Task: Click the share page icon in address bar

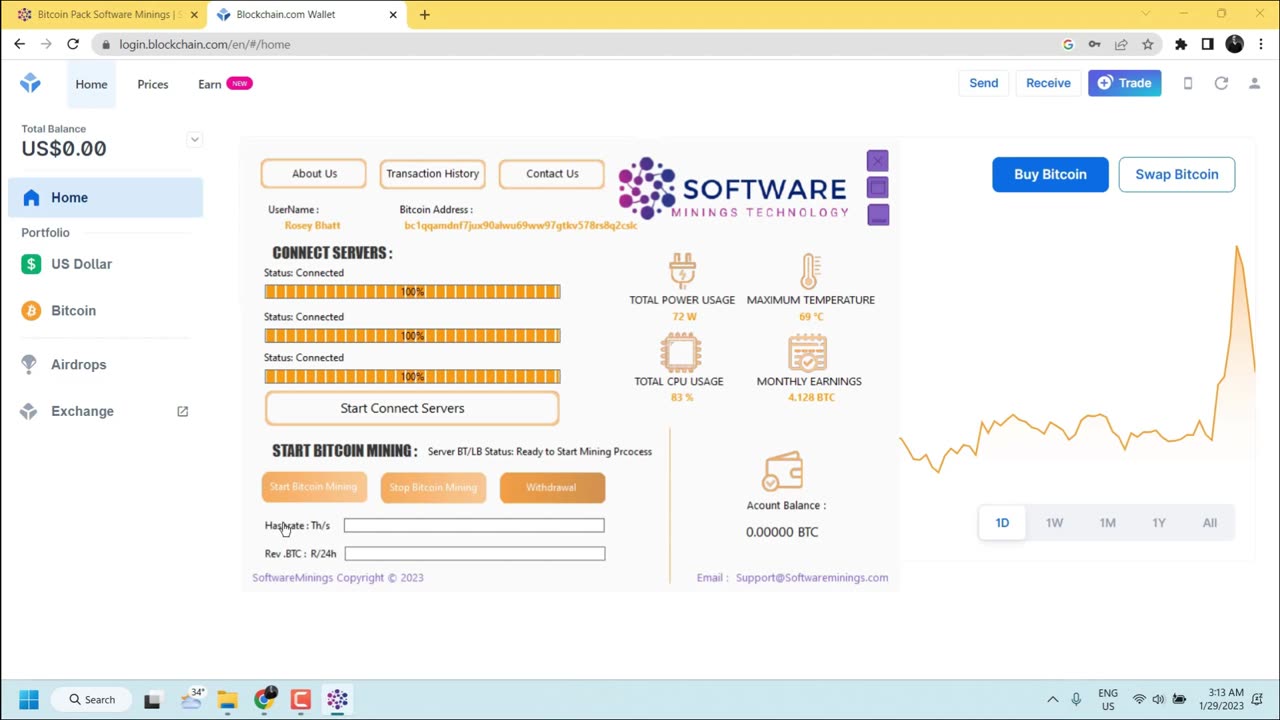Action: (1121, 44)
